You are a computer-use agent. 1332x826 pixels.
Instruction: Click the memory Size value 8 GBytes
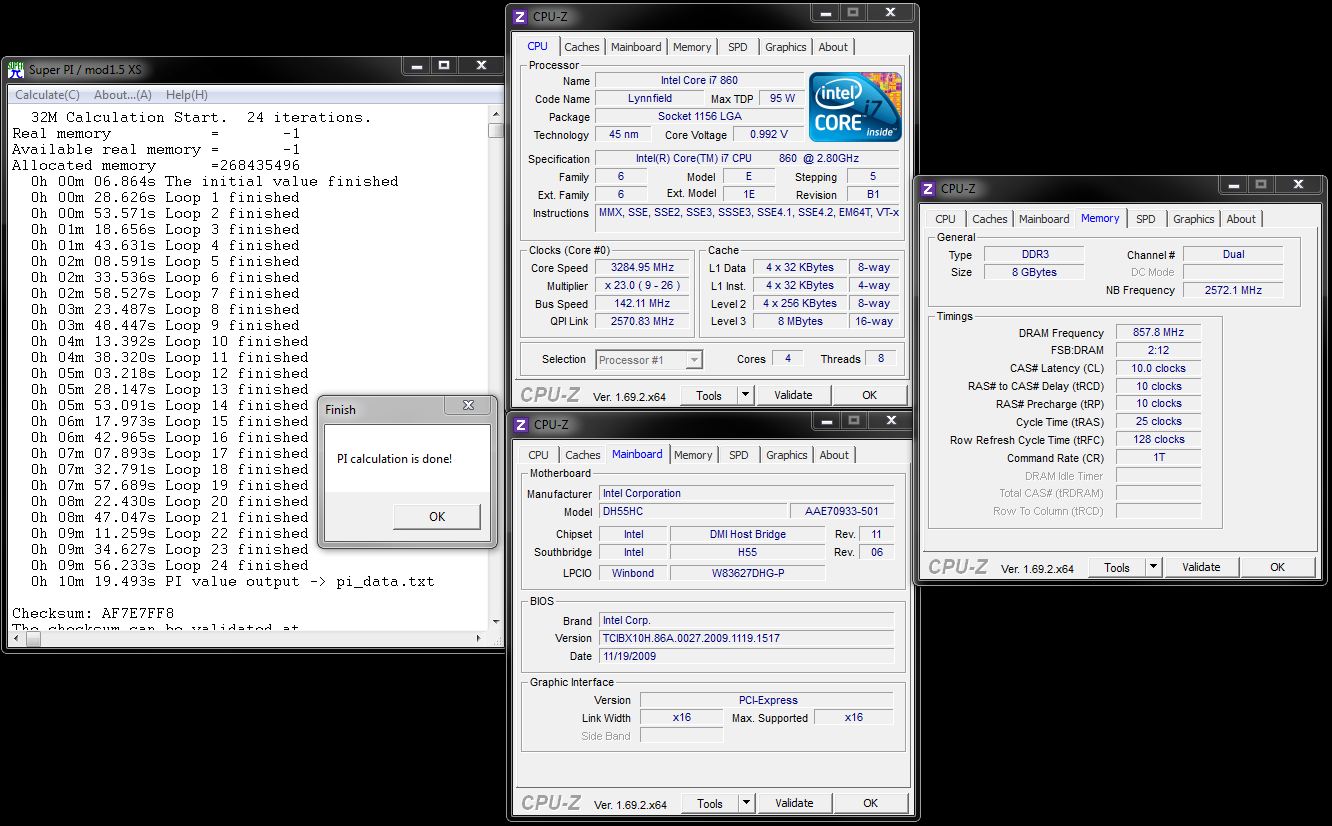tap(1033, 272)
